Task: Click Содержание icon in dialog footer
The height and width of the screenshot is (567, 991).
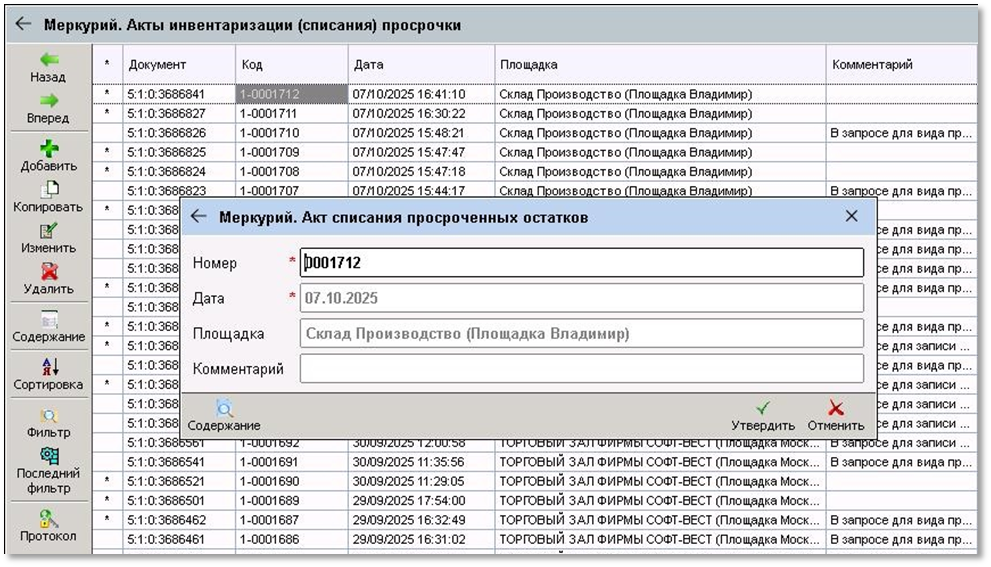Action: coord(224,408)
